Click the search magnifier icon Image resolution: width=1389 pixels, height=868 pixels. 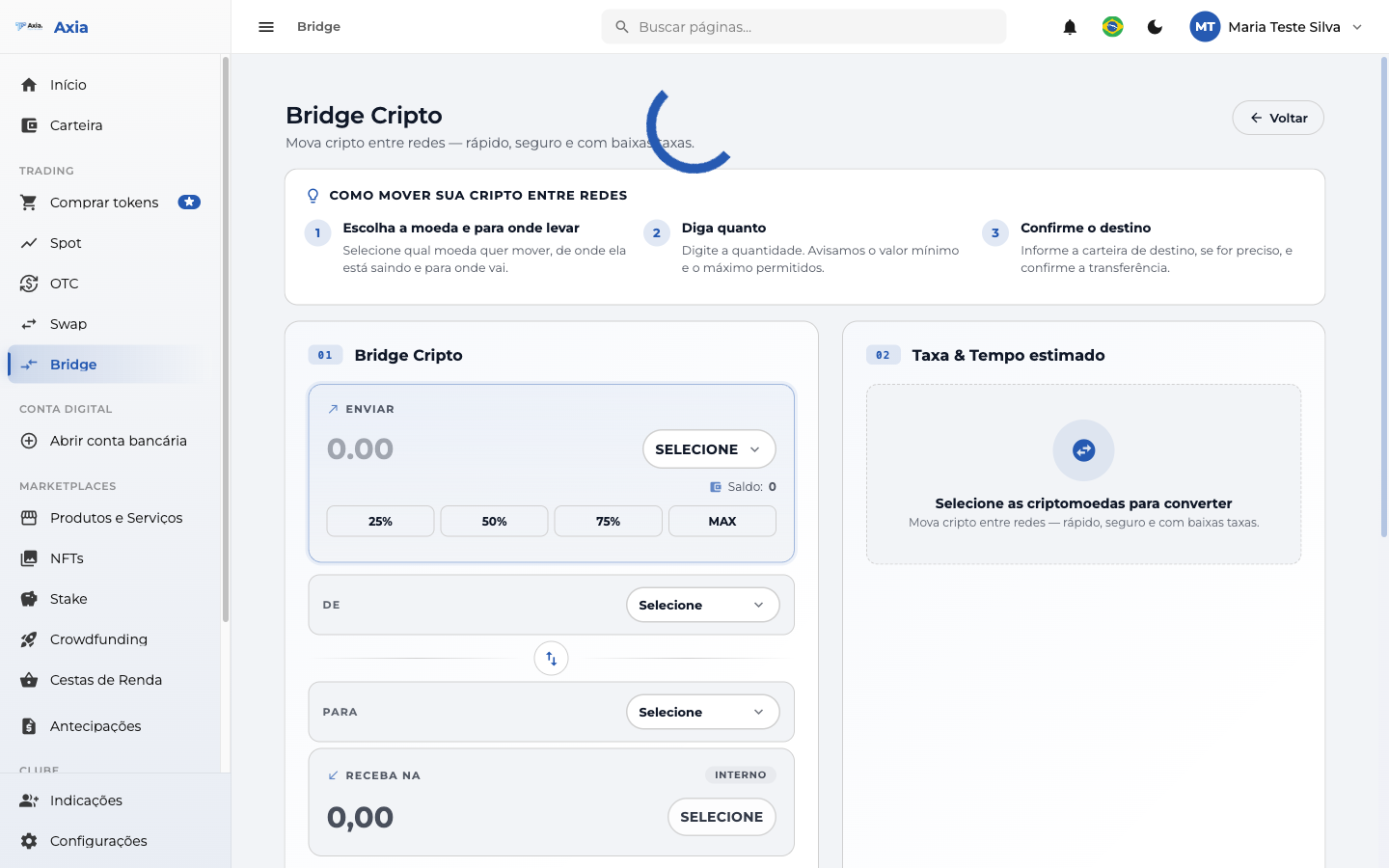[622, 27]
